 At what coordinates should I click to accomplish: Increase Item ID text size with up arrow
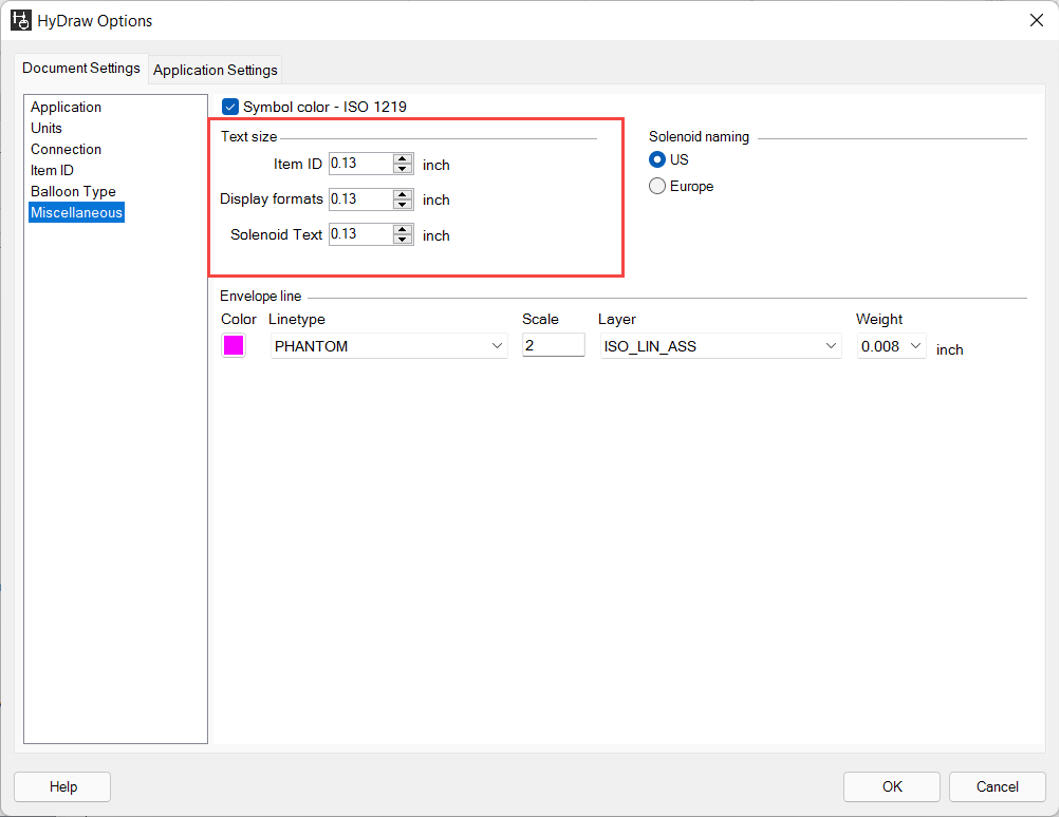(403, 159)
